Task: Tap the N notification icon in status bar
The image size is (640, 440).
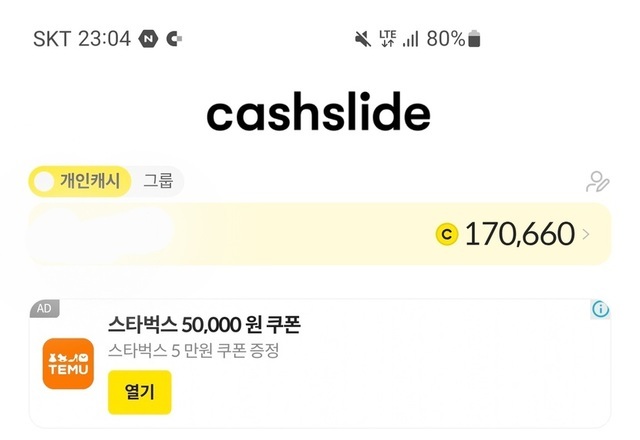Action: 149,39
